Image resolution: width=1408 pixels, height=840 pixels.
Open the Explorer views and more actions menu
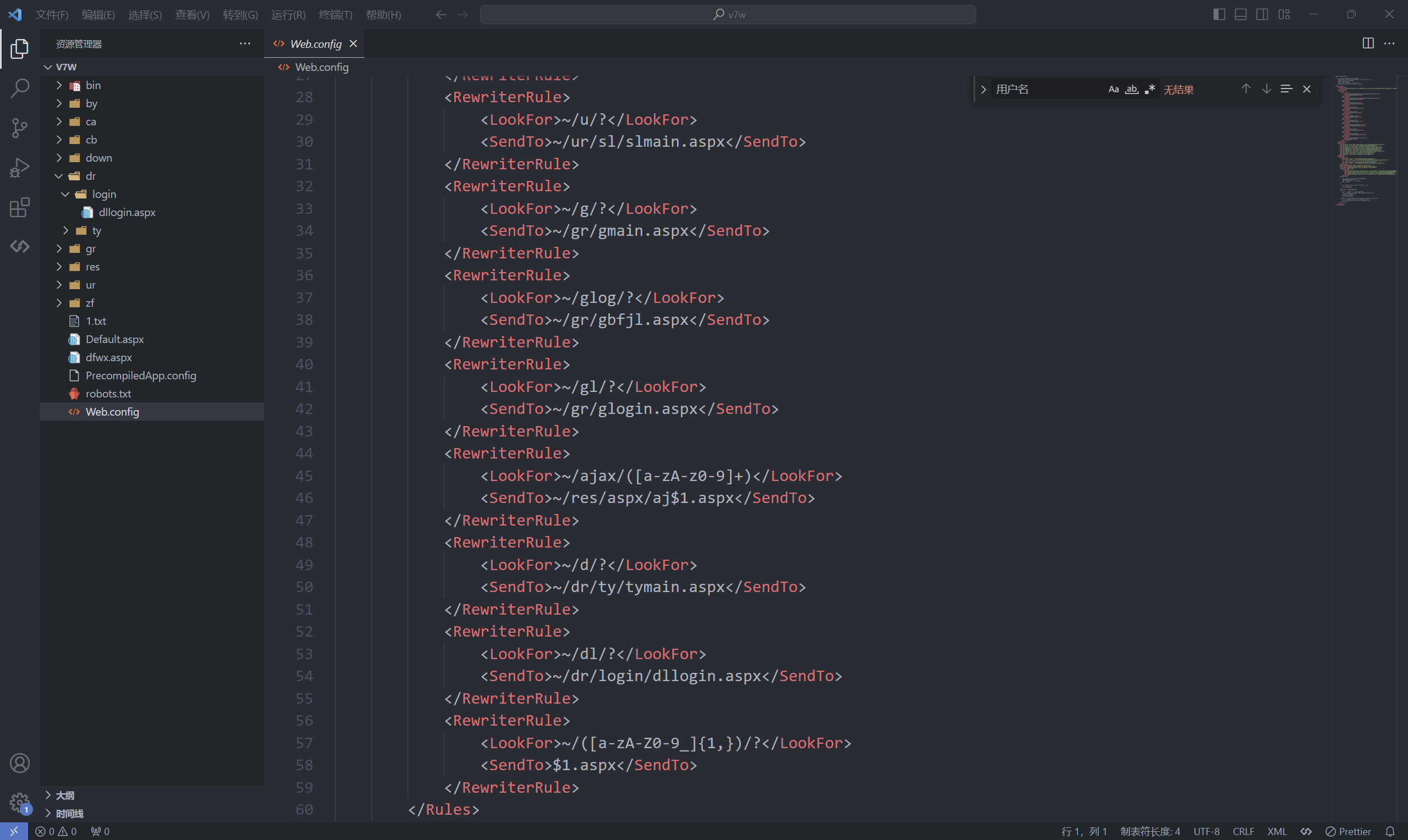pyautogui.click(x=245, y=43)
